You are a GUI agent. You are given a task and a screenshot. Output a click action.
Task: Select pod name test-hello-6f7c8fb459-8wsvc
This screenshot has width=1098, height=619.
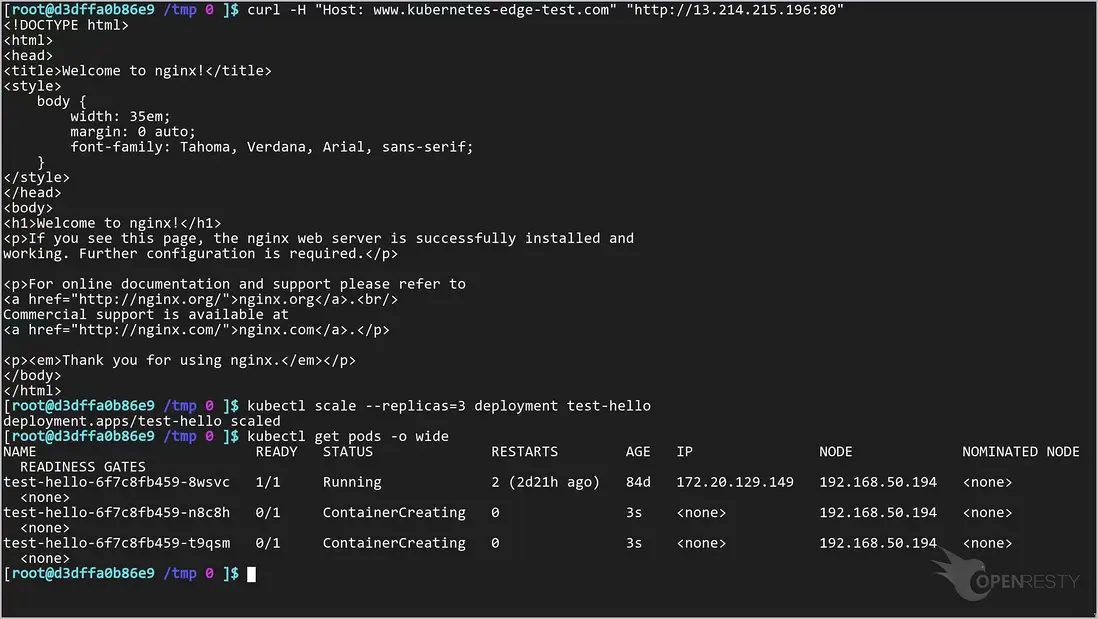[x=116, y=482]
